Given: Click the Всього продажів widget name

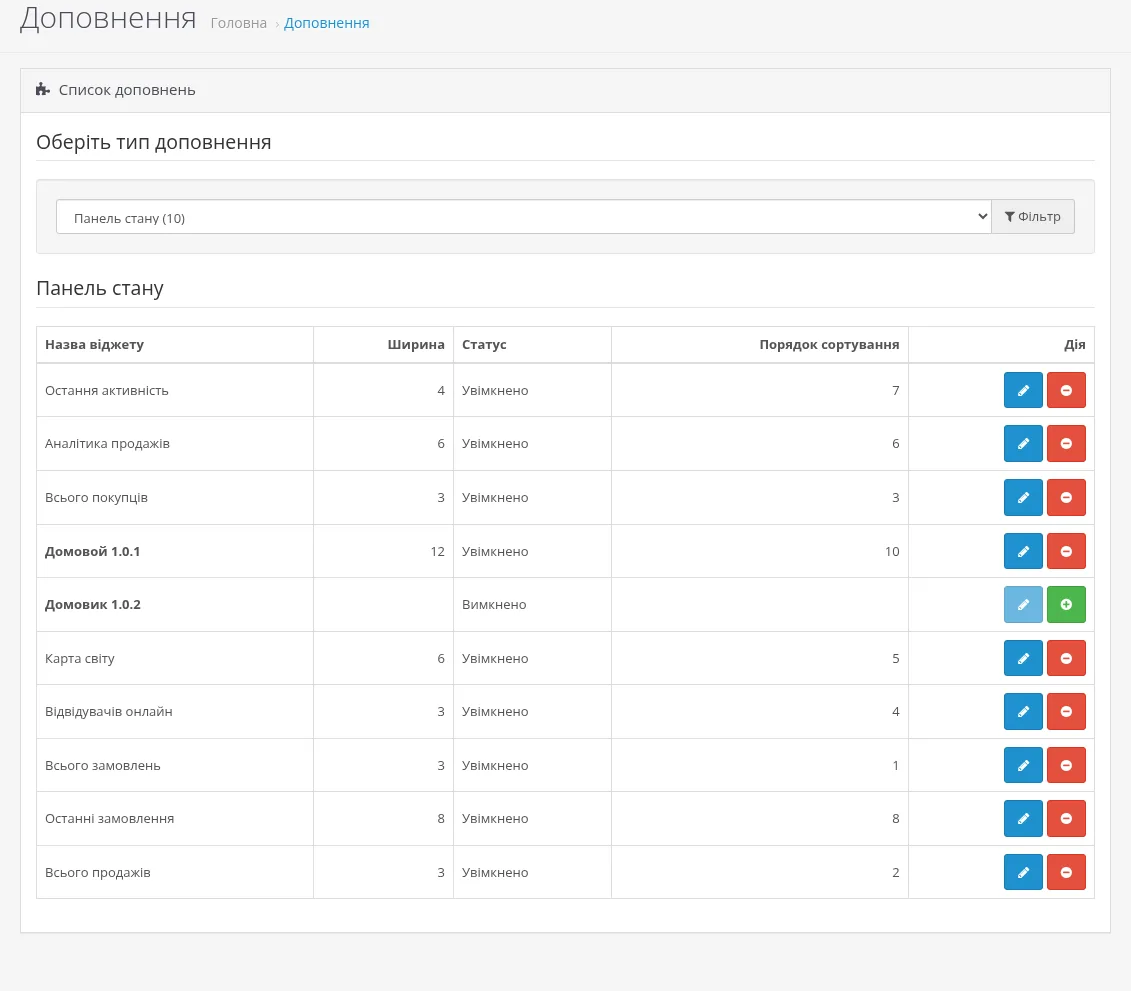Looking at the screenshot, I should [97, 873].
